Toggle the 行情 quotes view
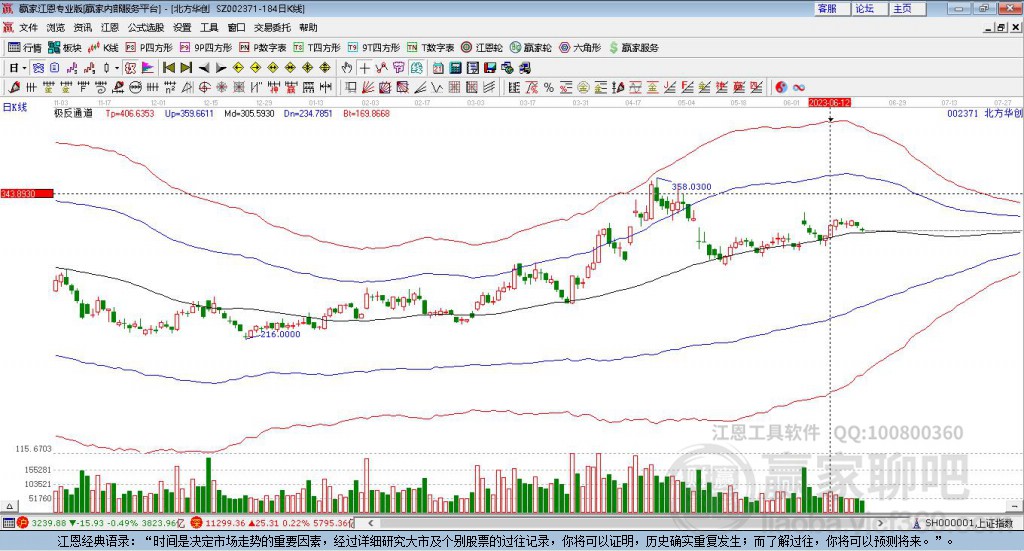This screenshot has height=551, width=1024. point(25,47)
